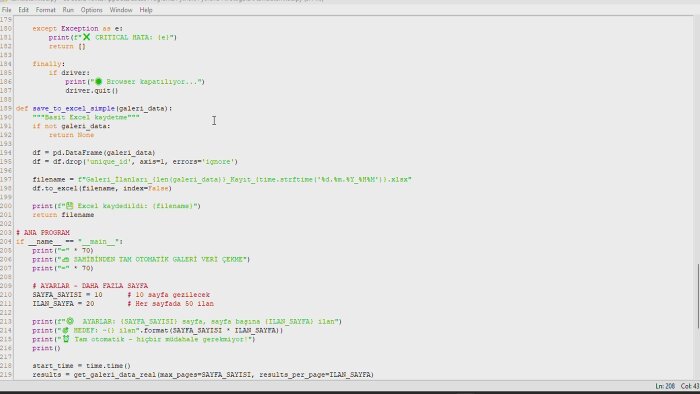Click the 'ILAN_SAYFA = 20' assignment
Viewport: 700px width, 394px height.
coord(63,303)
